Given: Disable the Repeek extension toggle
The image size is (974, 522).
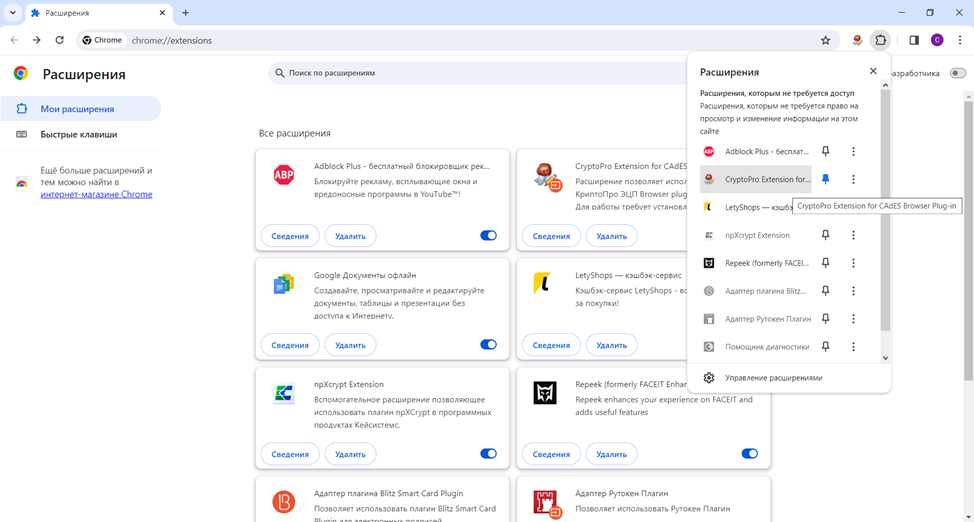Looking at the screenshot, I should 750,454.
